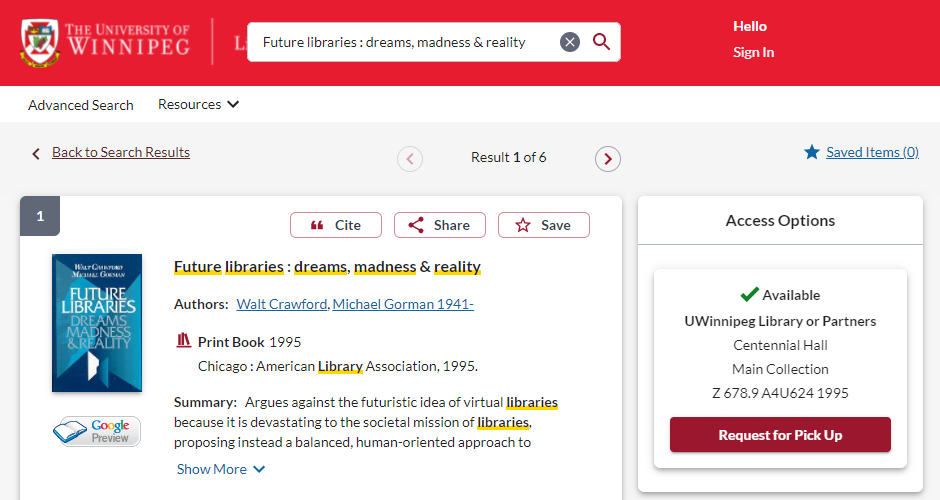Click the green Available checkmark icon
The height and width of the screenshot is (500, 940).
coord(749,294)
